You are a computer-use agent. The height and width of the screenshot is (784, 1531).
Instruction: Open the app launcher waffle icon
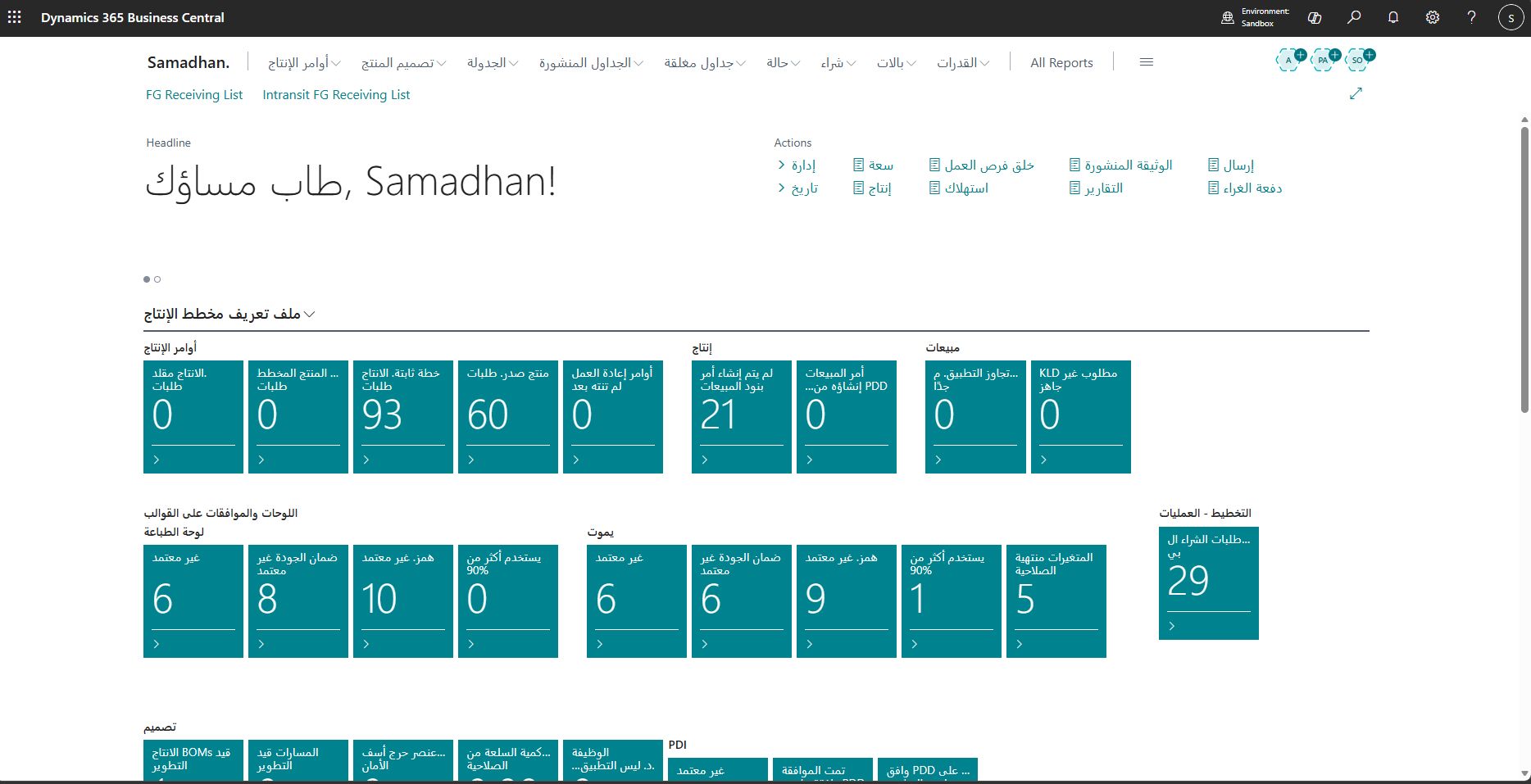(x=15, y=17)
